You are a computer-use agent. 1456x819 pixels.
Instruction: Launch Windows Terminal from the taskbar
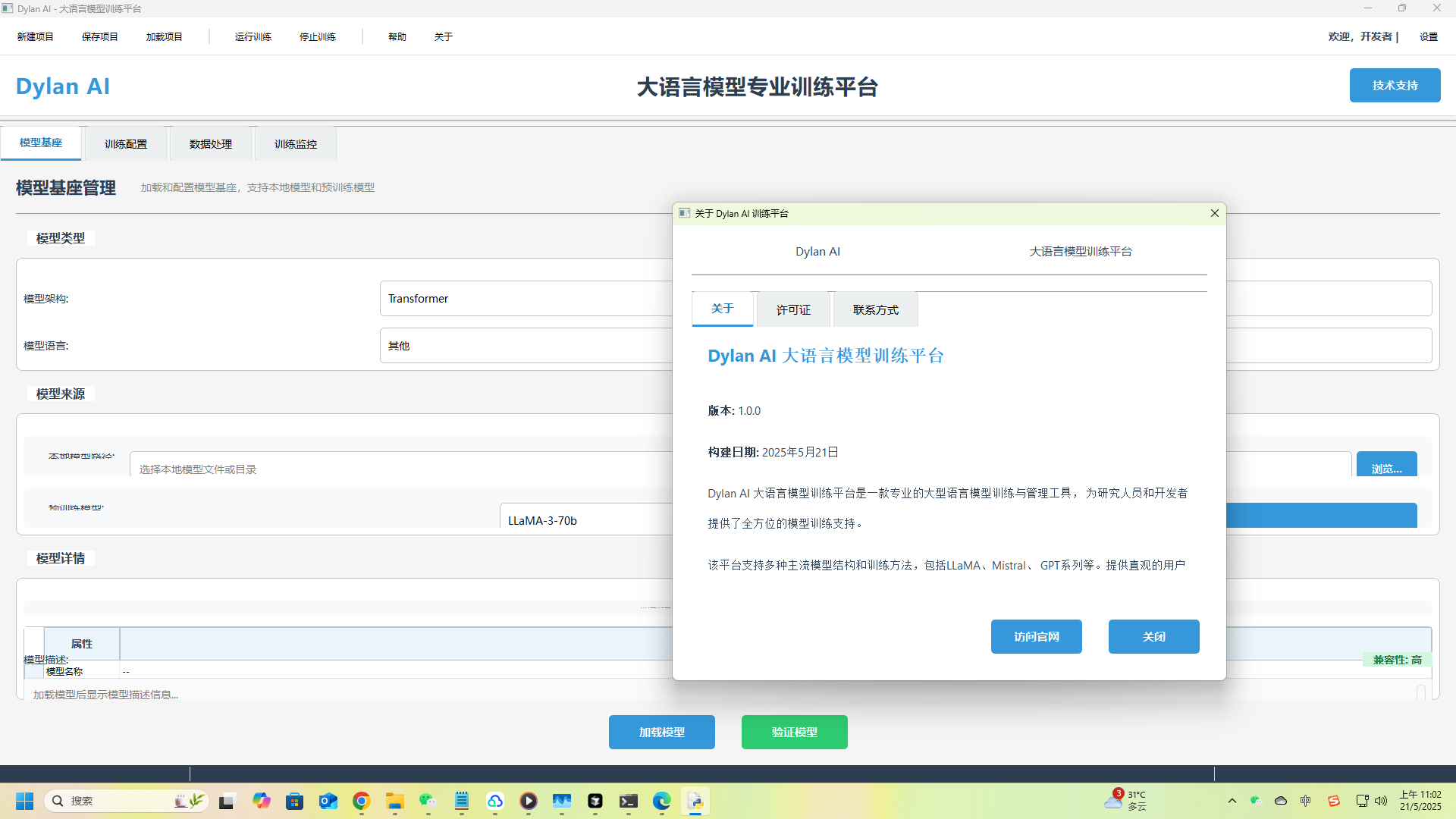(x=629, y=801)
